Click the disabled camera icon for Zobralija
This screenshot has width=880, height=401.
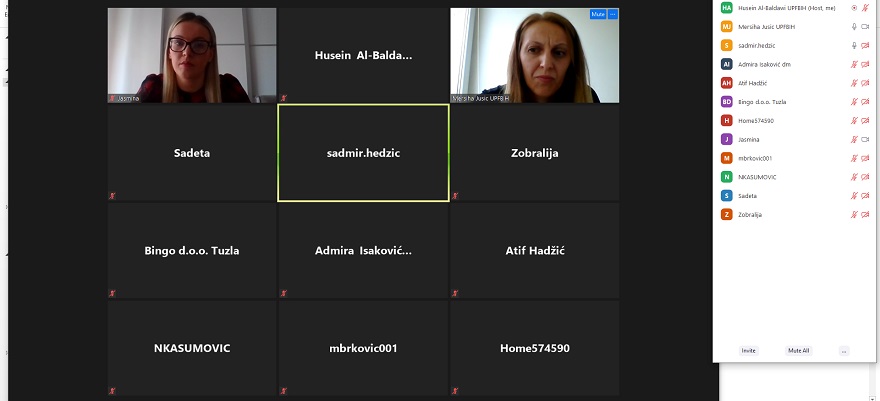tap(865, 214)
